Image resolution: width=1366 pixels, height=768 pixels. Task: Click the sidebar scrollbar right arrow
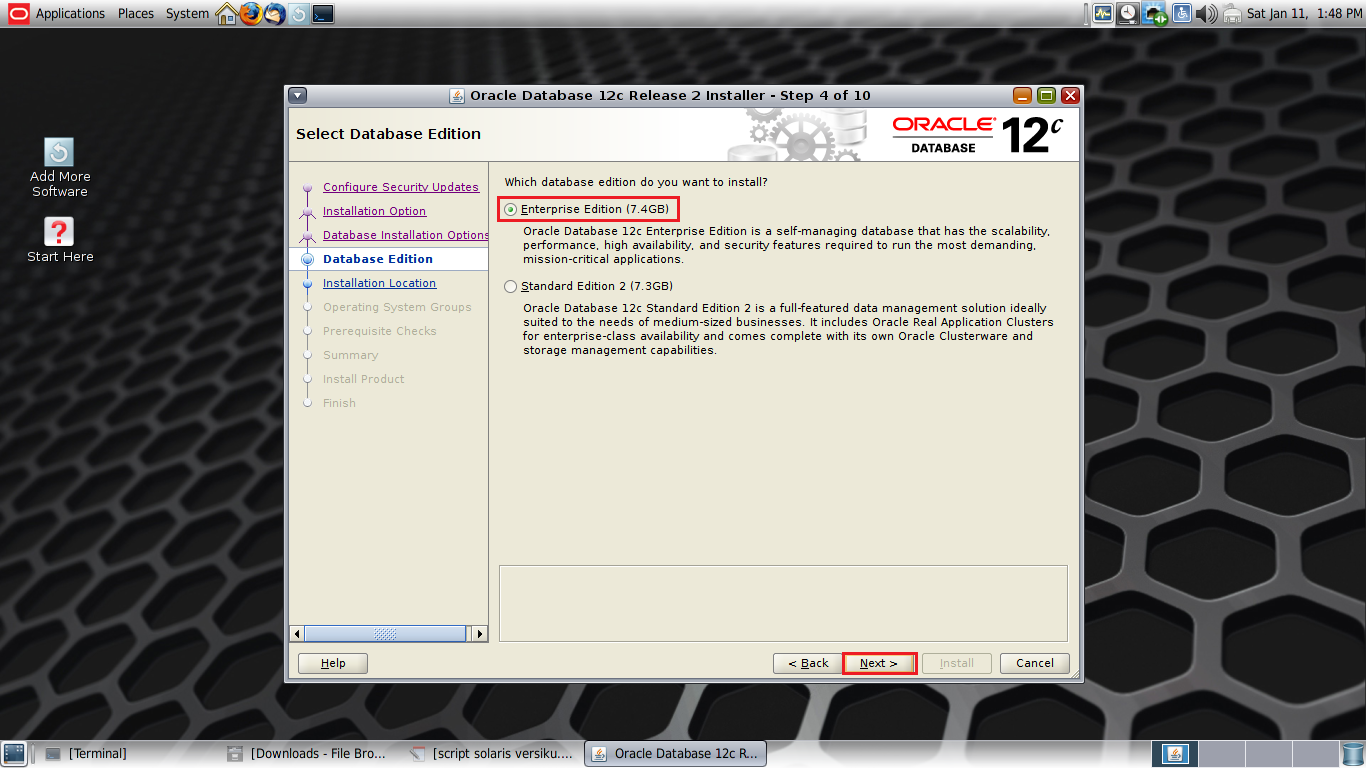point(480,634)
